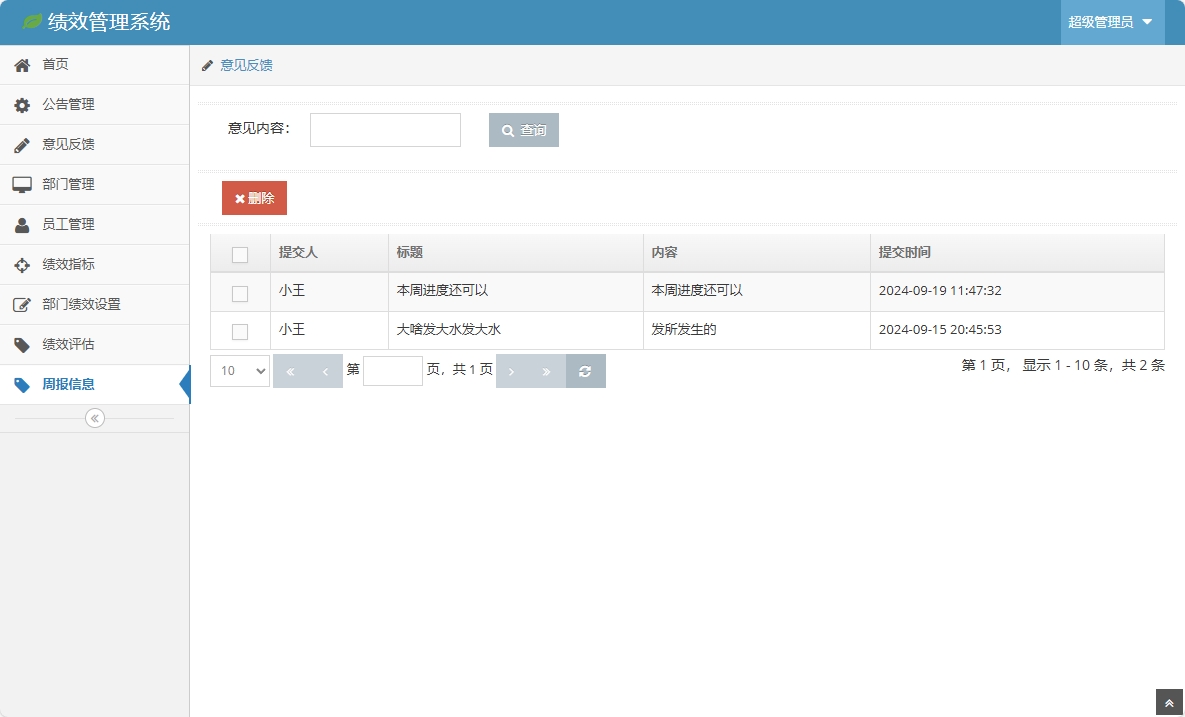This screenshot has width=1185, height=717.
Task: Click the home icon beside 首页
Action: pyautogui.click(x=22, y=65)
